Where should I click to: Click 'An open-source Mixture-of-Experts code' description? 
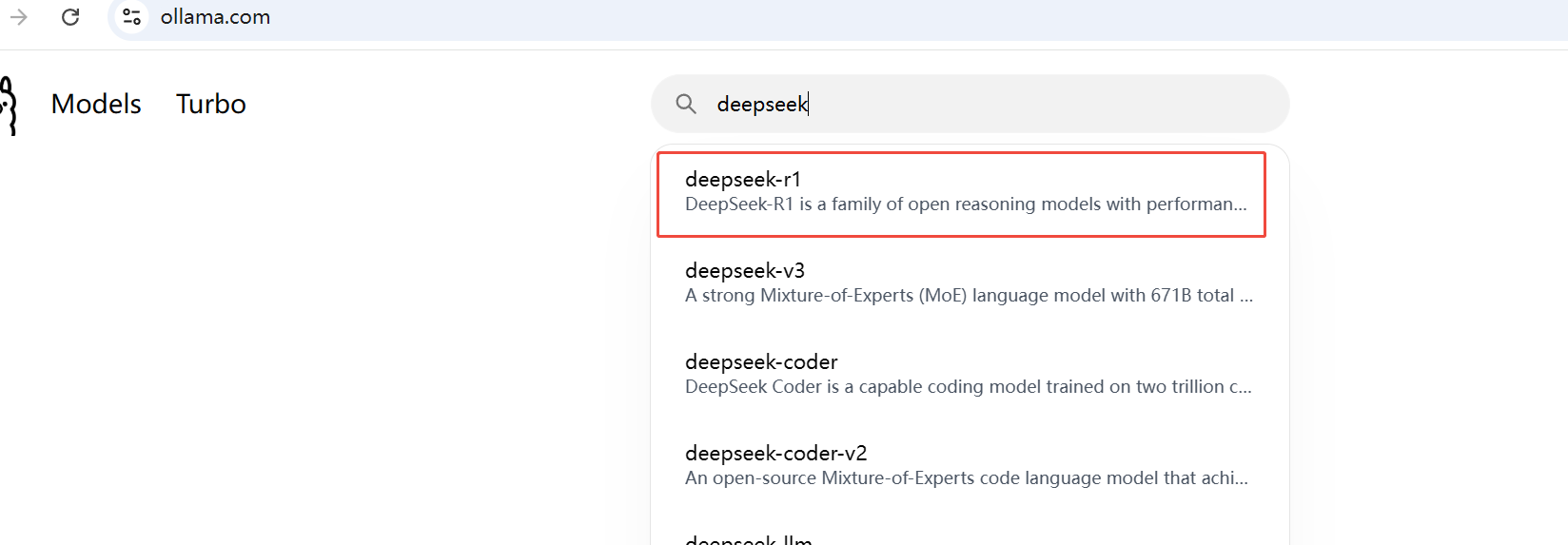pyautogui.click(x=967, y=478)
